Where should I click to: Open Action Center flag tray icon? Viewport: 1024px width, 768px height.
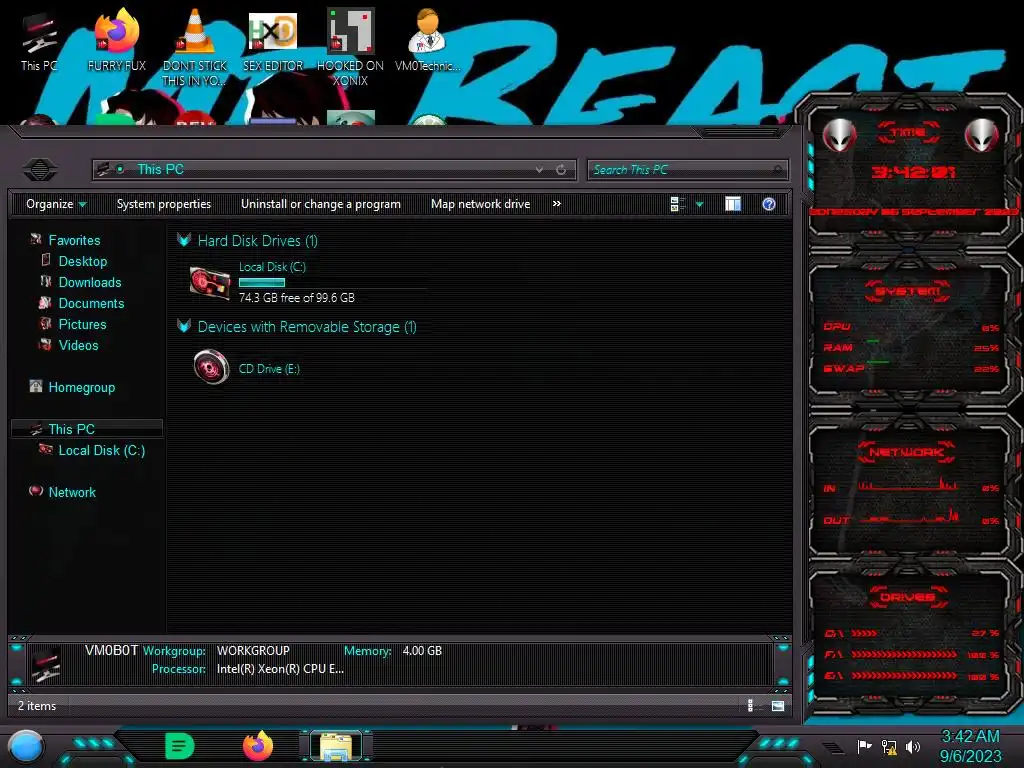[865, 746]
